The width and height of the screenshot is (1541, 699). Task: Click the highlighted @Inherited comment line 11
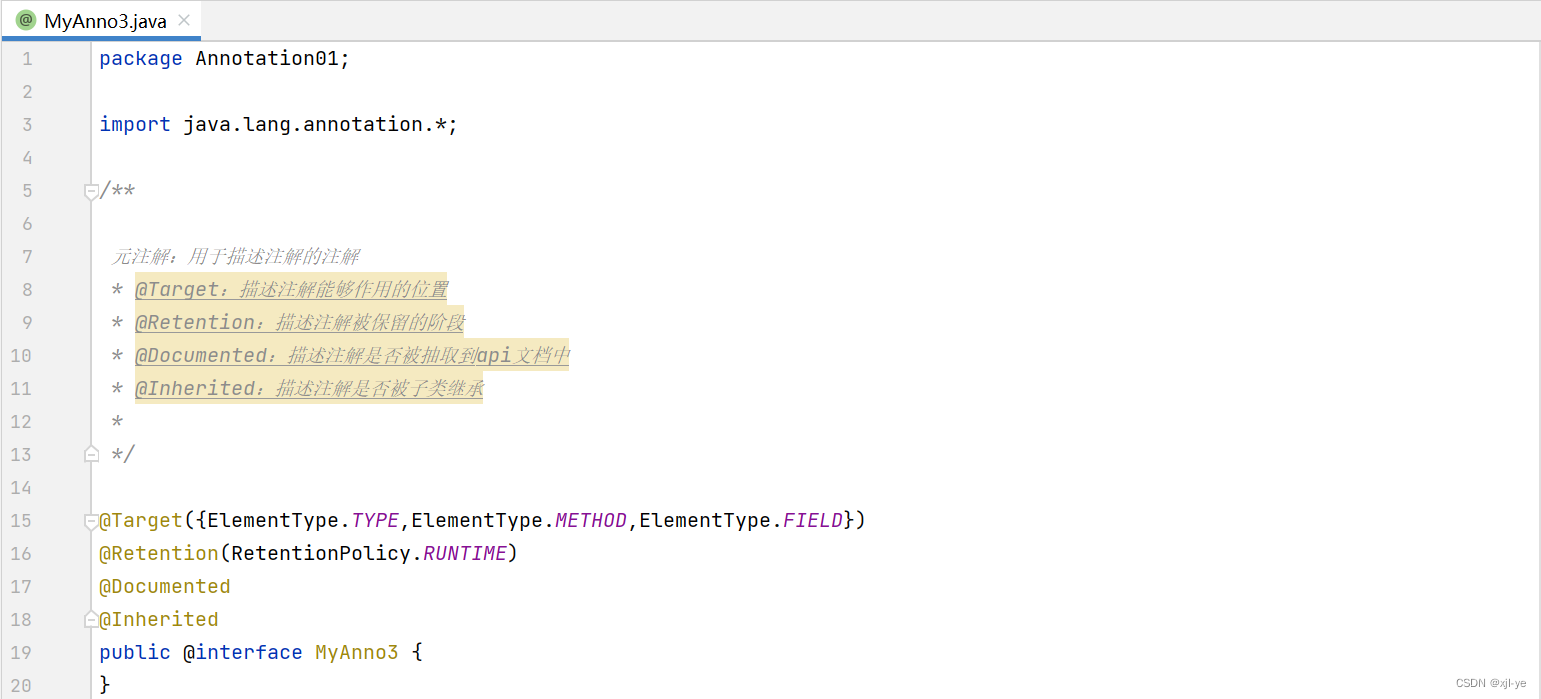[309, 388]
